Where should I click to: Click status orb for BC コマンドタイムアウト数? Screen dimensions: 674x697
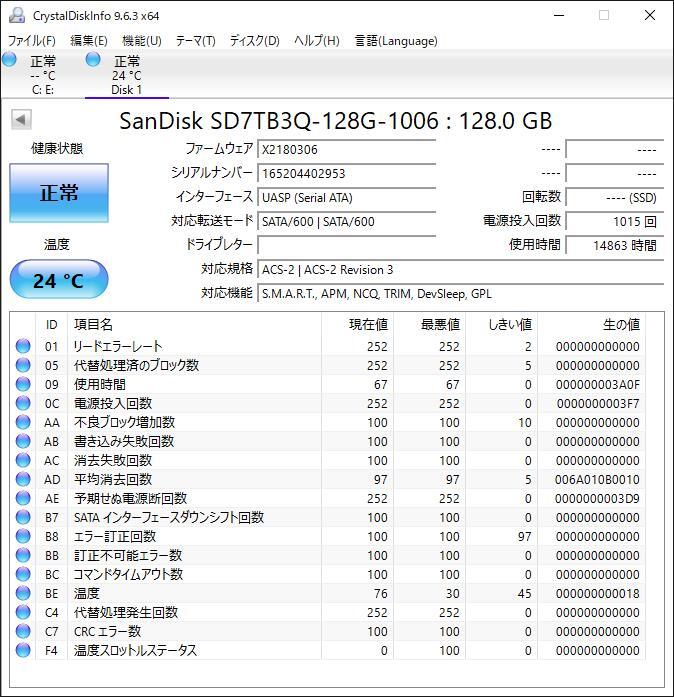tap(23, 574)
